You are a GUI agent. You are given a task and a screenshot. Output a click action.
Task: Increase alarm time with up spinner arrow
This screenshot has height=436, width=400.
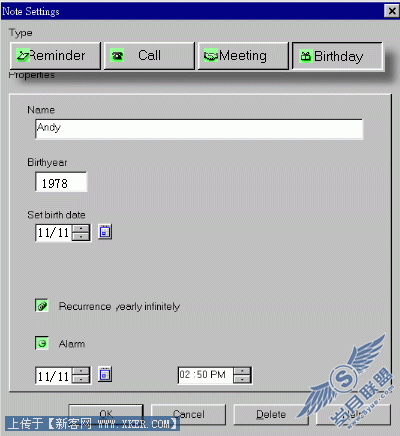(x=242, y=371)
